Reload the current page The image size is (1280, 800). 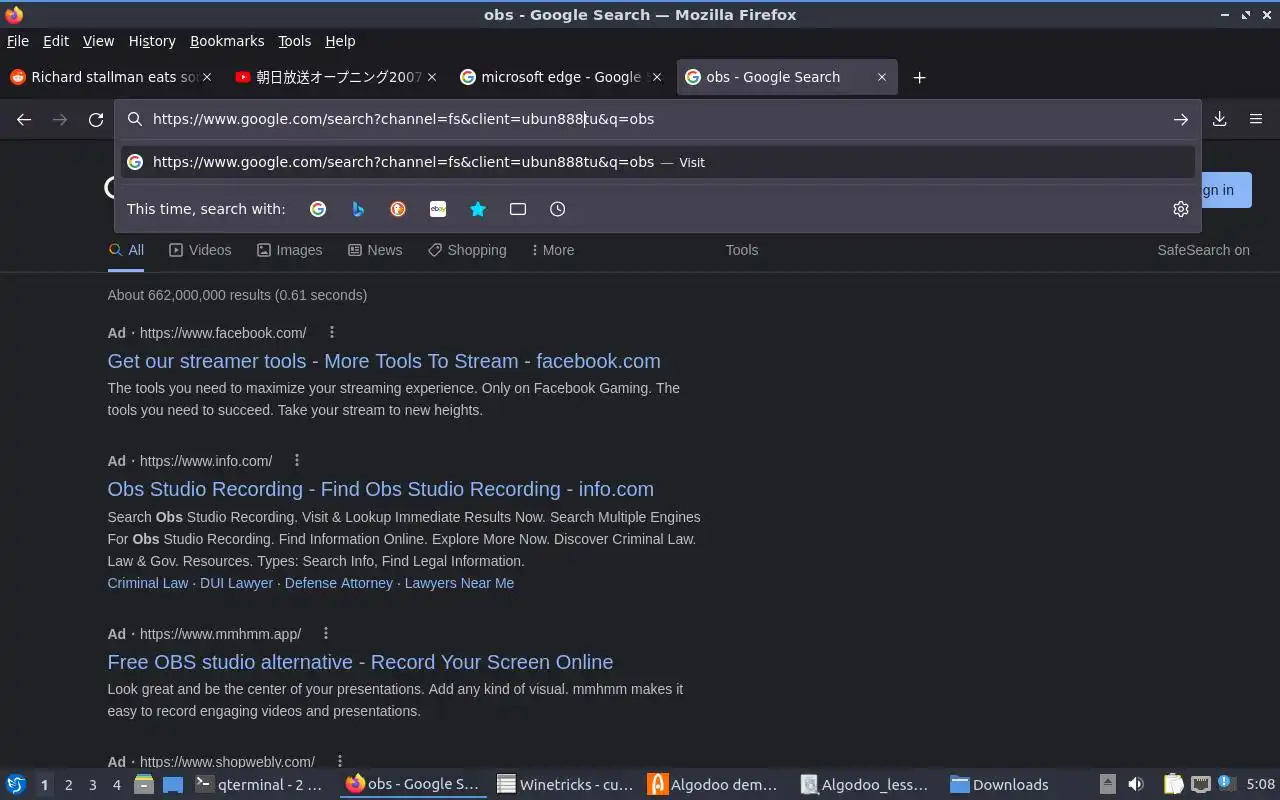96,119
